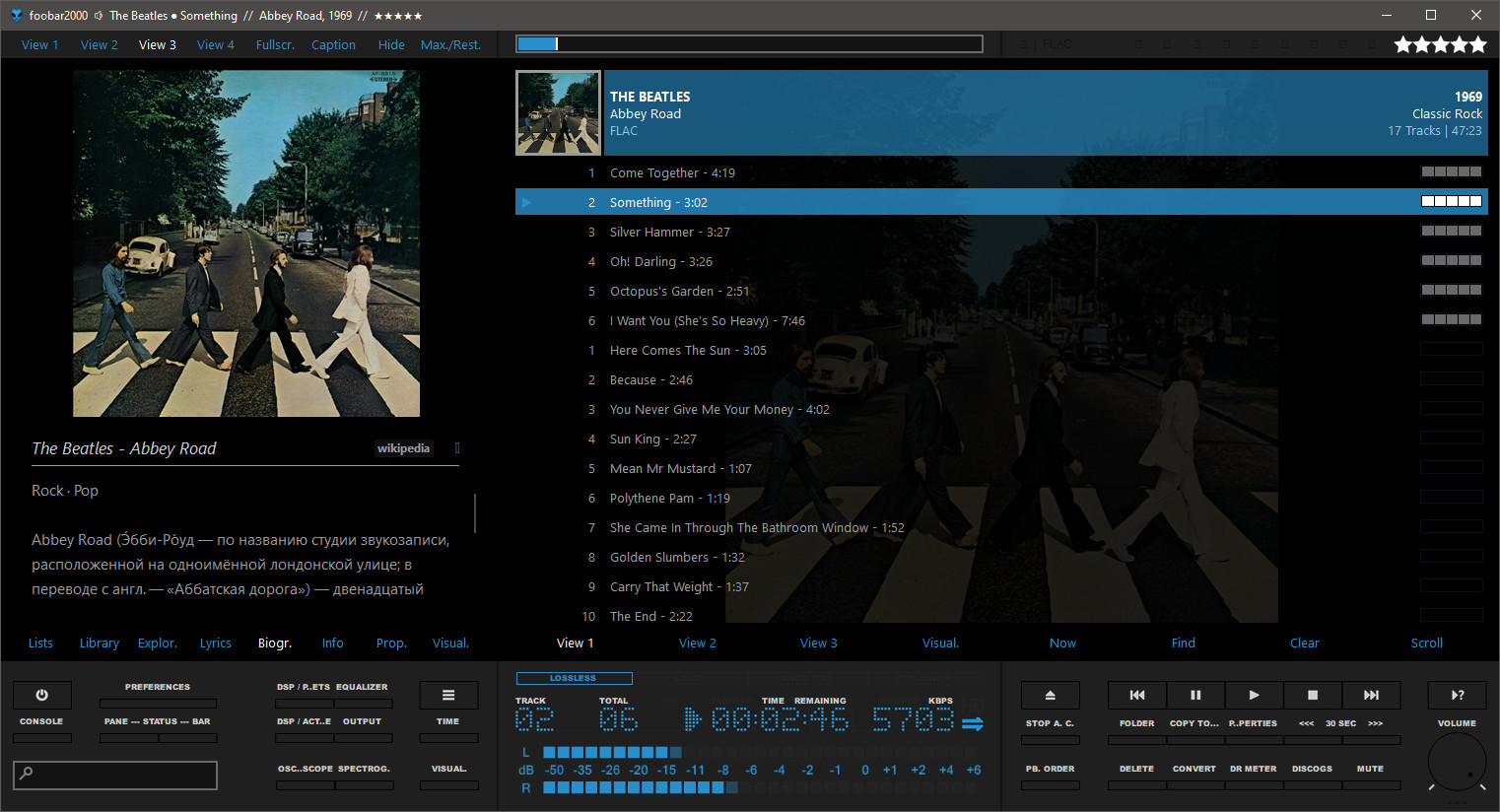
Task: Click the playback order arrows beside KBPS
Action: tap(973, 723)
